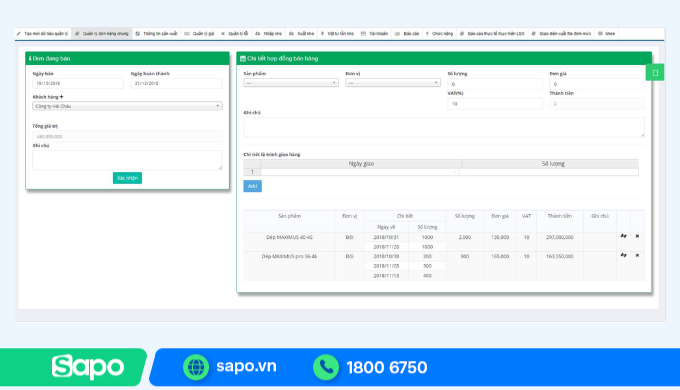Image resolution: width=680 pixels, height=390 pixels.
Task: Click the contract-detail 'Ghi chú' text area
Action: pyautogui.click(x=444, y=127)
